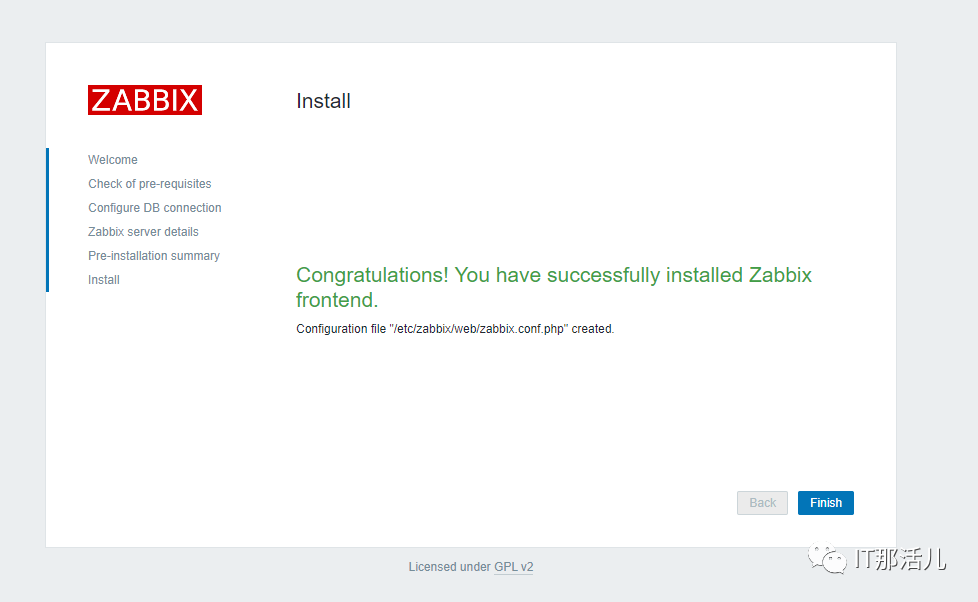Click the word created after file path
This screenshot has height=602, width=978.
[593, 329]
